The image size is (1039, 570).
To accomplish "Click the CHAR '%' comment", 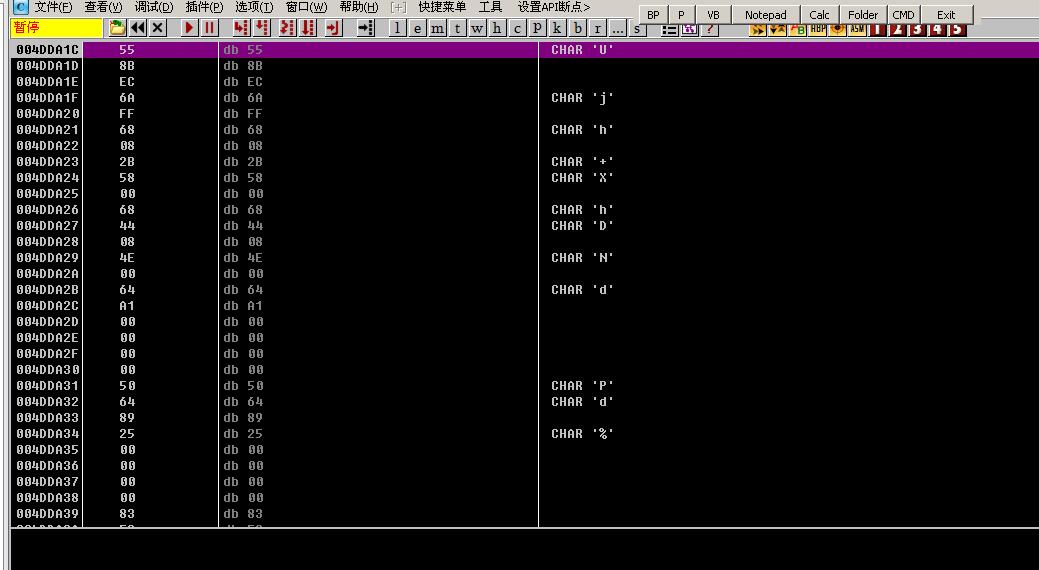I will point(582,433).
